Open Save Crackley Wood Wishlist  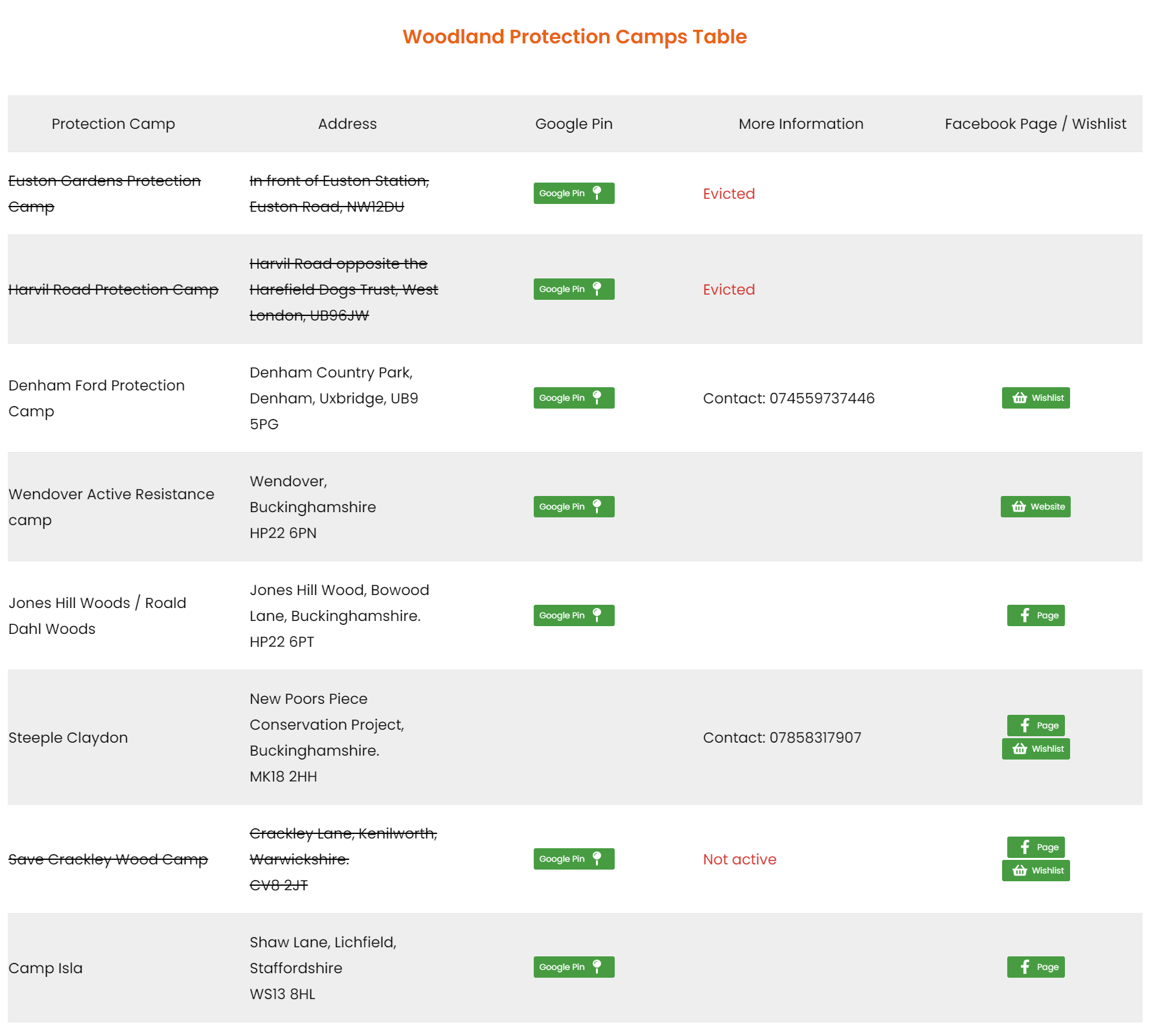pos(1035,871)
